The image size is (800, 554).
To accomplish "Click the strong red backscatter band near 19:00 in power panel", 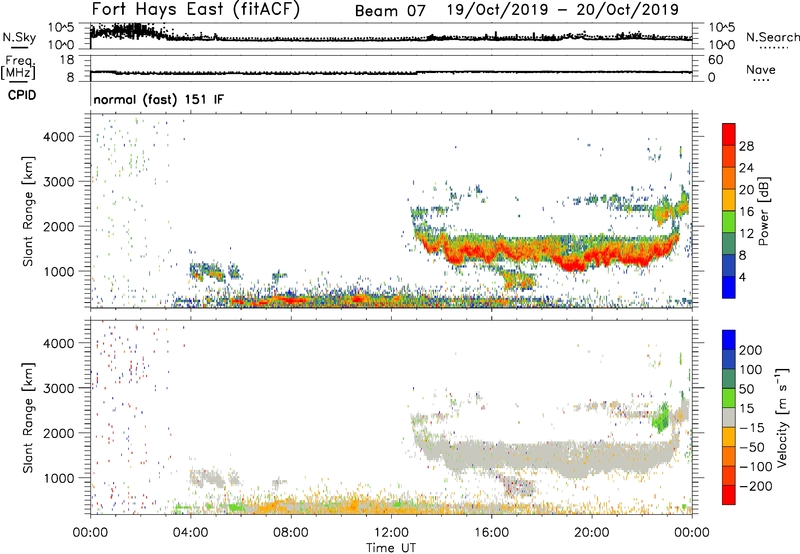I will coord(569,263).
